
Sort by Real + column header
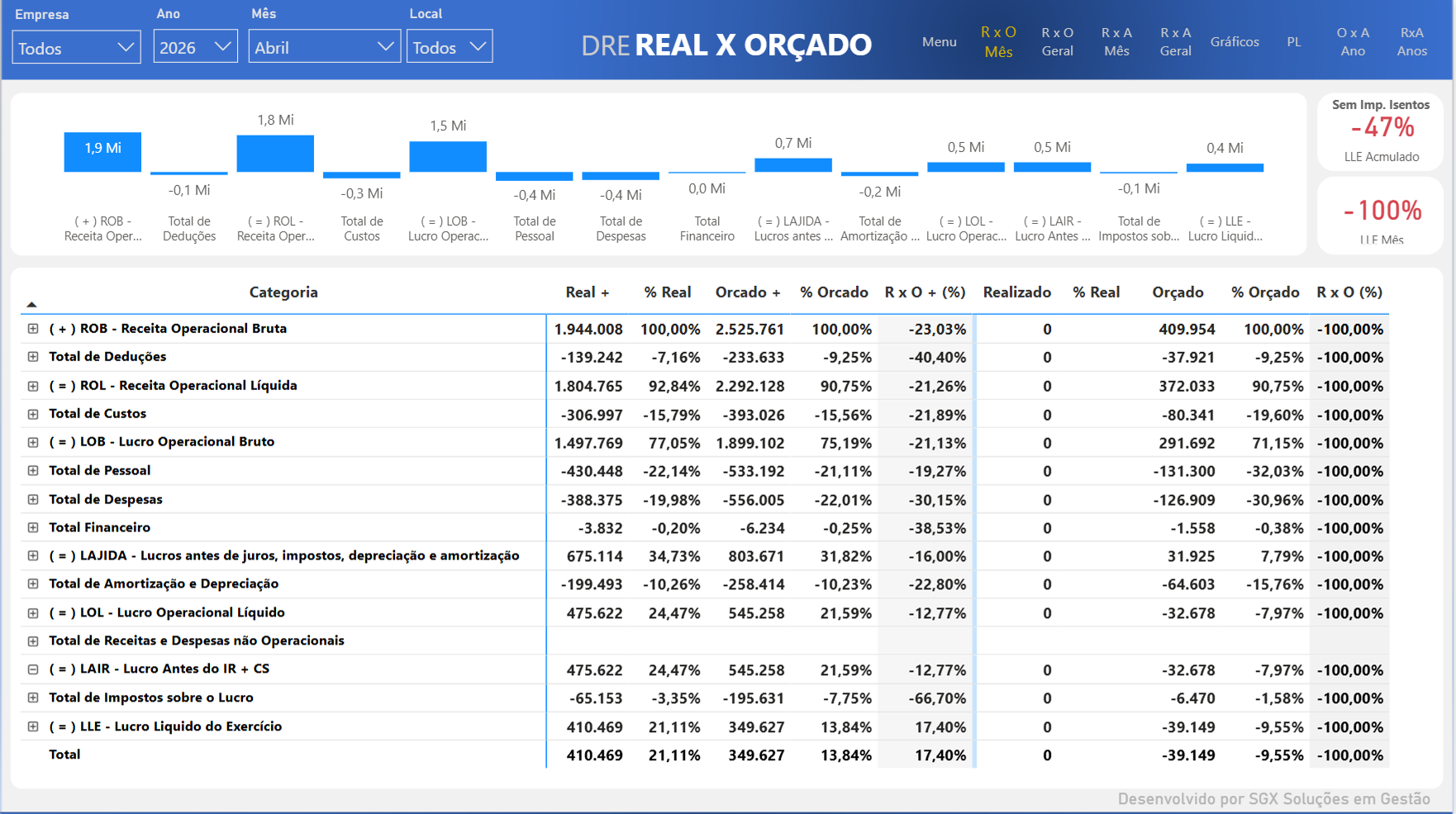(x=588, y=292)
